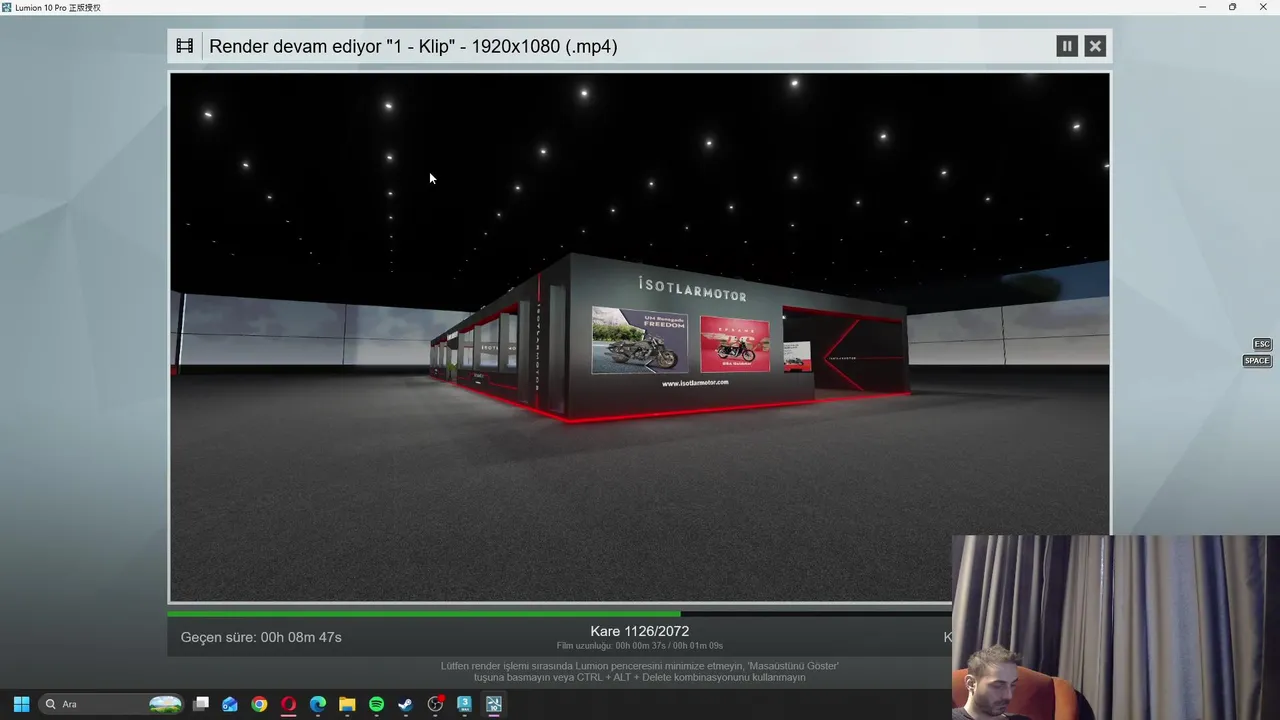Open Task View from the taskbar
The width and height of the screenshot is (1280, 720).
(x=201, y=704)
